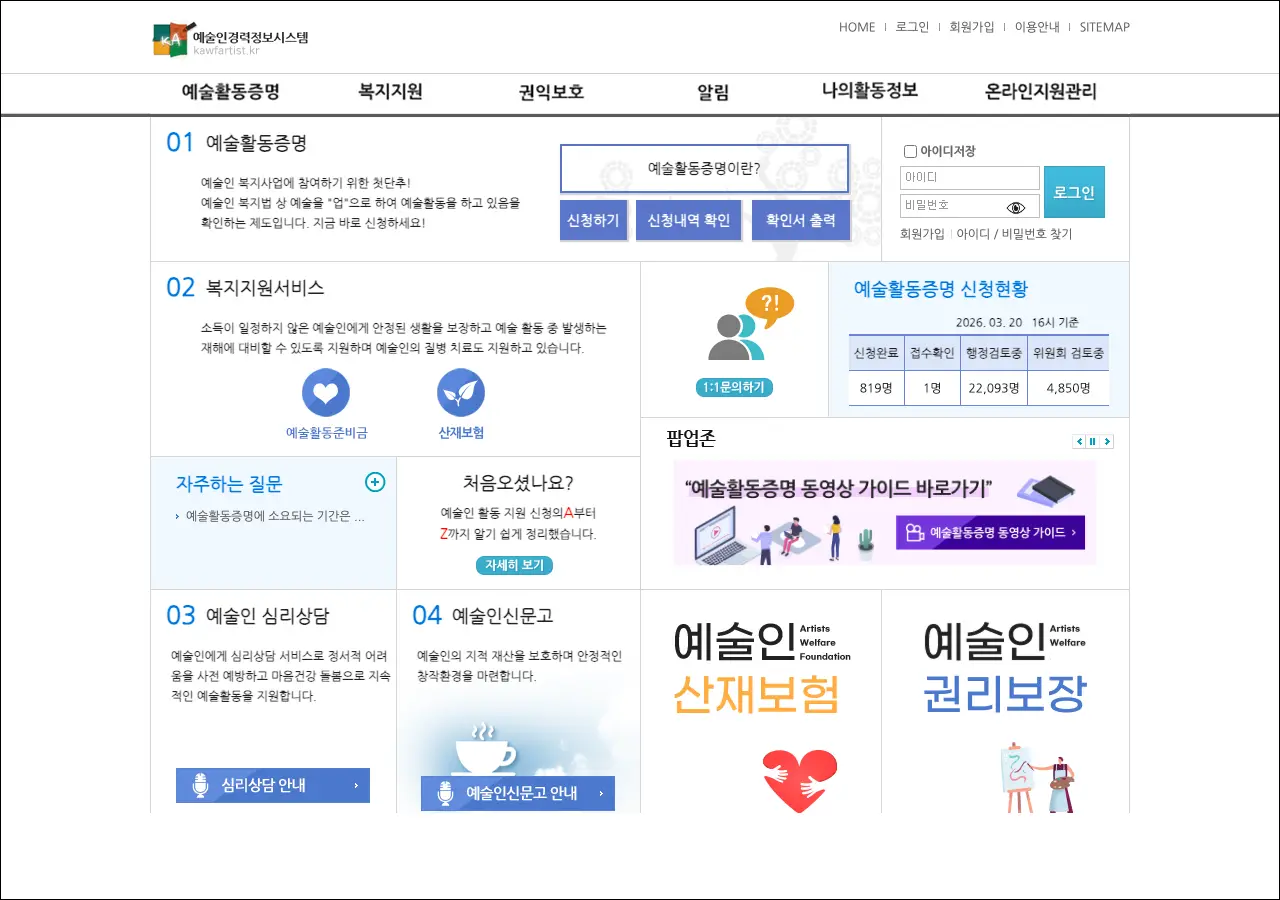
Task: Open the 예술활동증명 동영상 가이드 banner
Action: tap(884, 512)
